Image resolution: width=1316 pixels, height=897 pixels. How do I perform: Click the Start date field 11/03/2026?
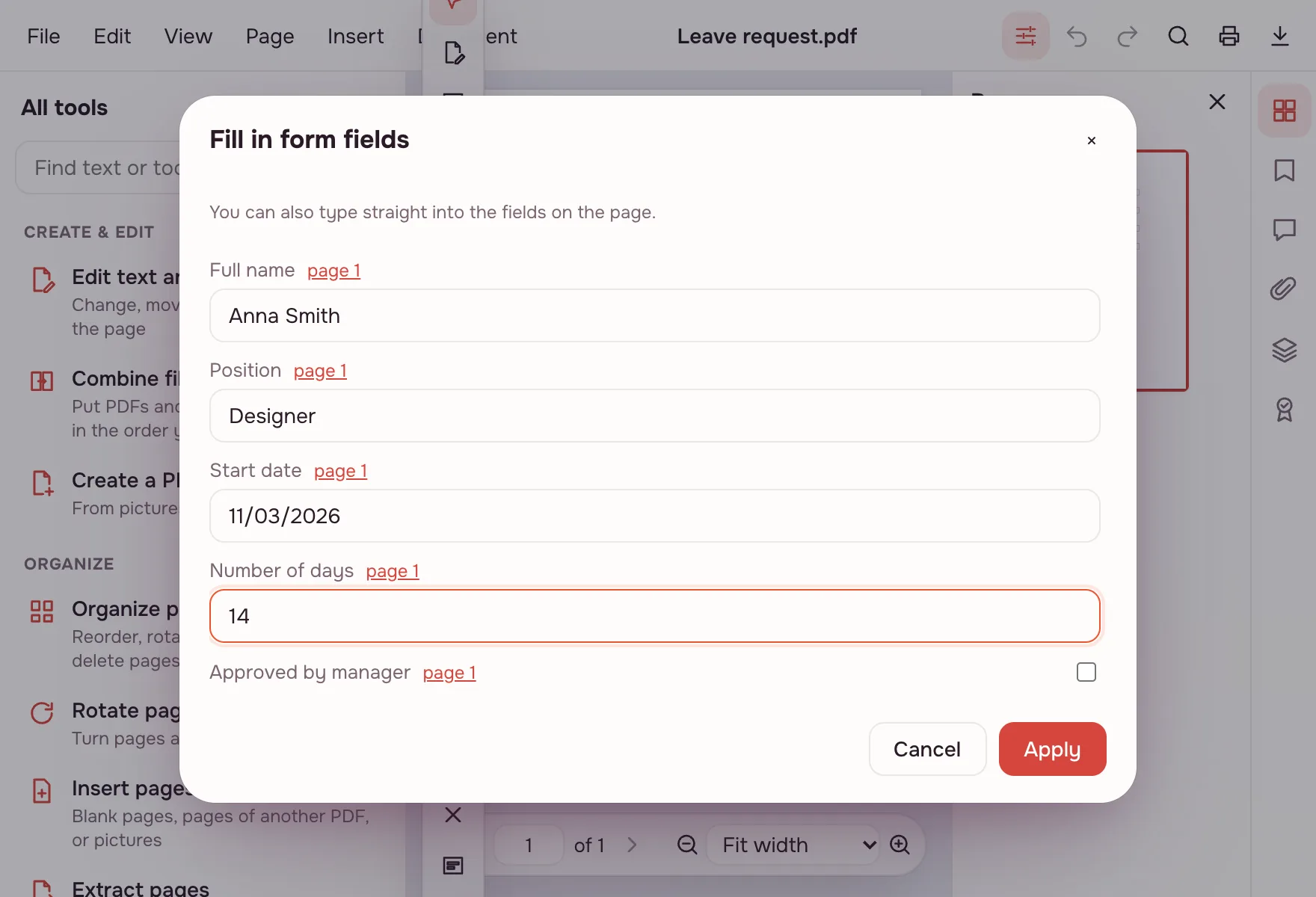pos(655,516)
